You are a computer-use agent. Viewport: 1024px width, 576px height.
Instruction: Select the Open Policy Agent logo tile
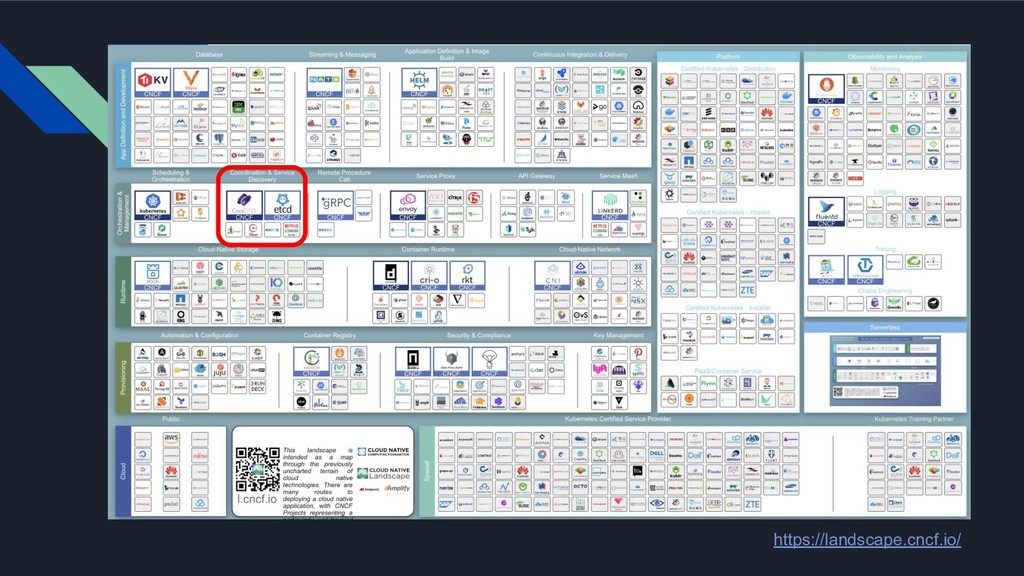point(451,361)
